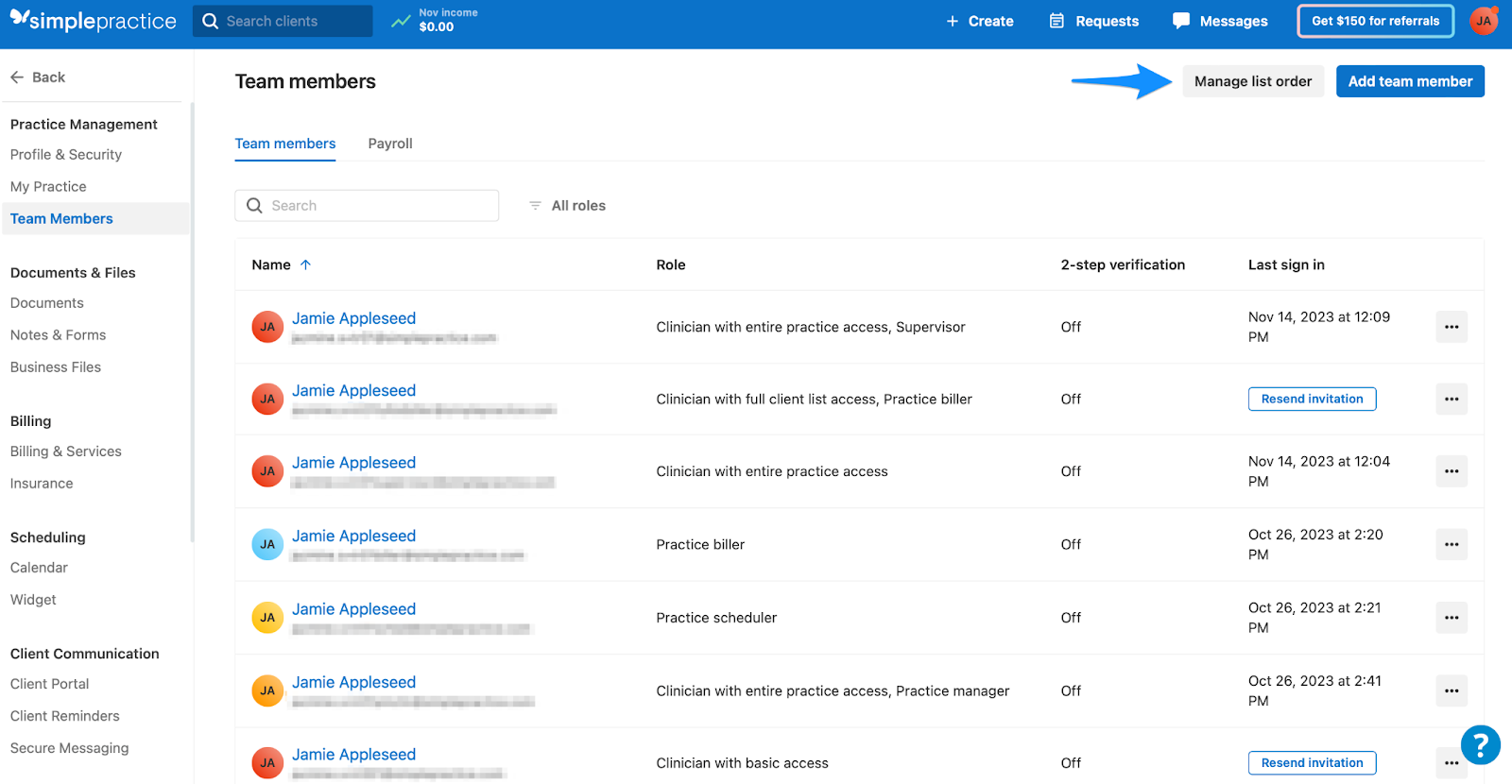Open the Requests page
Image resolution: width=1512 pixels, height=784 pixels.
tap(1094, 21)
